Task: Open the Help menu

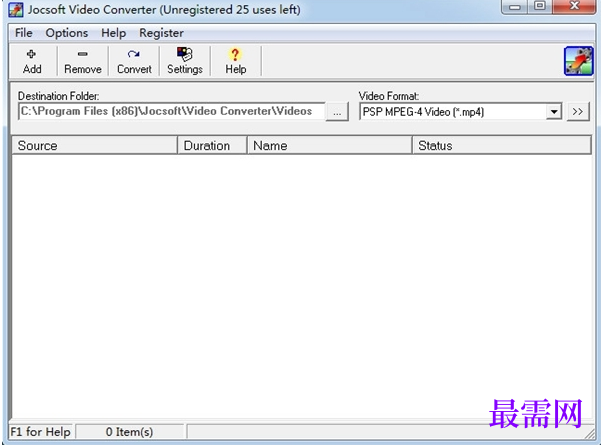Action: [x=113, y=33]
